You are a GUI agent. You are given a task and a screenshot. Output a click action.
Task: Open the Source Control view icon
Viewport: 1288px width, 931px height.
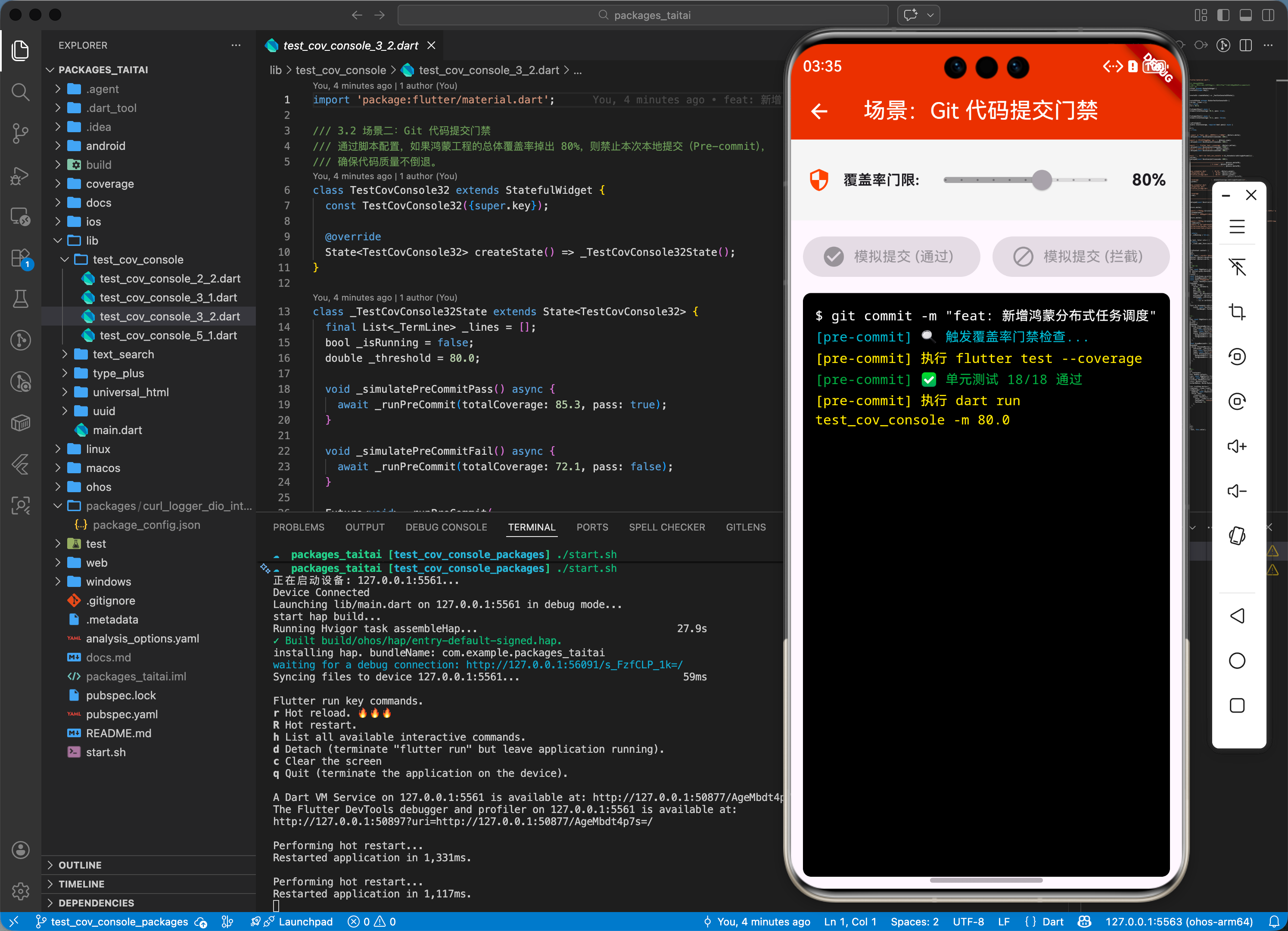click(x=20, y=133)
